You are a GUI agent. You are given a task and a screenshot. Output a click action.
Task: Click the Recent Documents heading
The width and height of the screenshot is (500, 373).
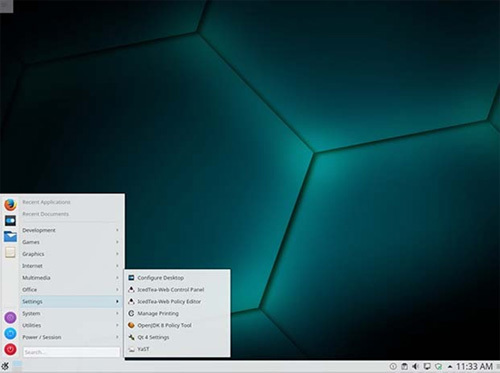click(x=46, y=214)
